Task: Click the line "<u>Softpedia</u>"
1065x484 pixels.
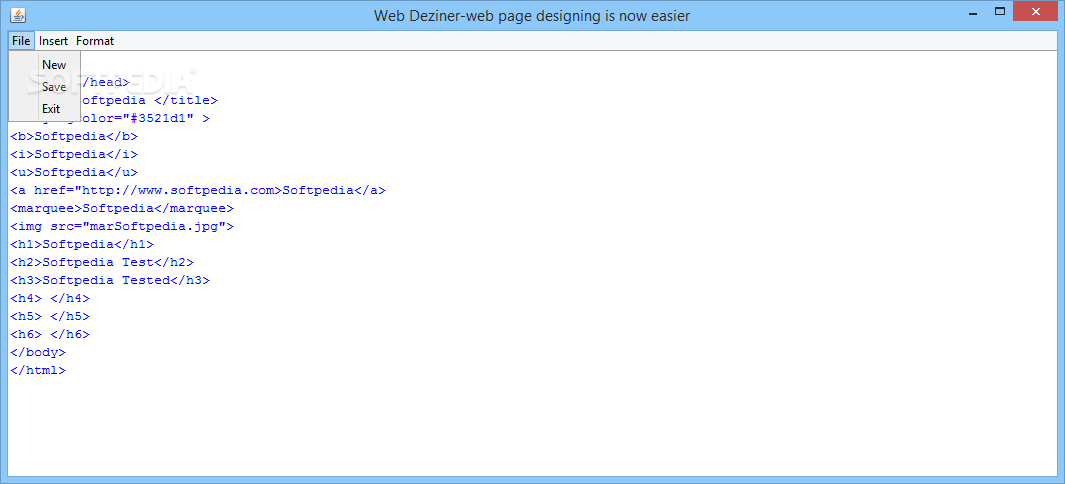Action: (74, 172)
